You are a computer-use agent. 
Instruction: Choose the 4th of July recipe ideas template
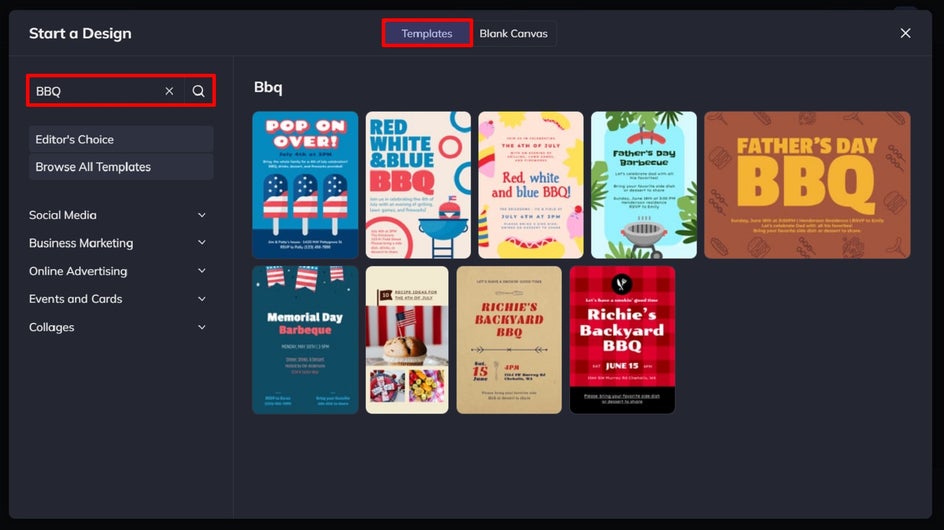tap(407, 340)
